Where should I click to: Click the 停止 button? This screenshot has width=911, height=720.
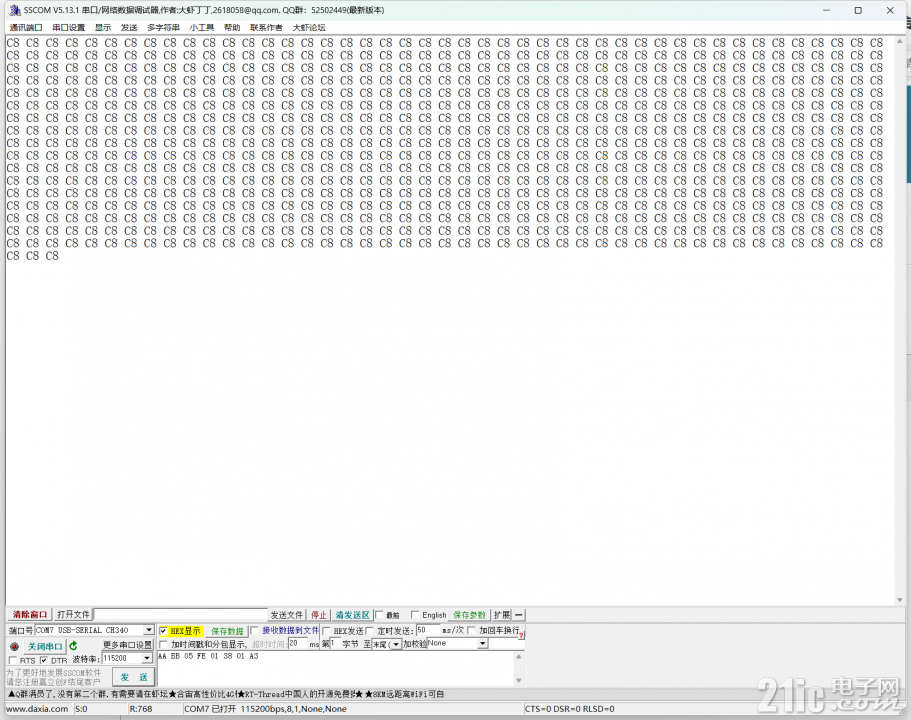318,615
